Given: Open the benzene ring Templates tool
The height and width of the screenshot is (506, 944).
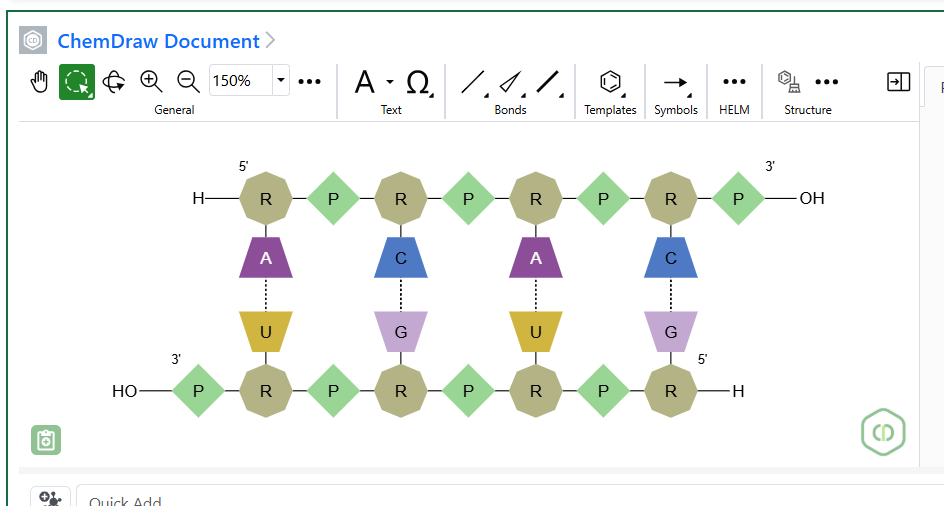Looking at the screenshot, I should [610, 82].
